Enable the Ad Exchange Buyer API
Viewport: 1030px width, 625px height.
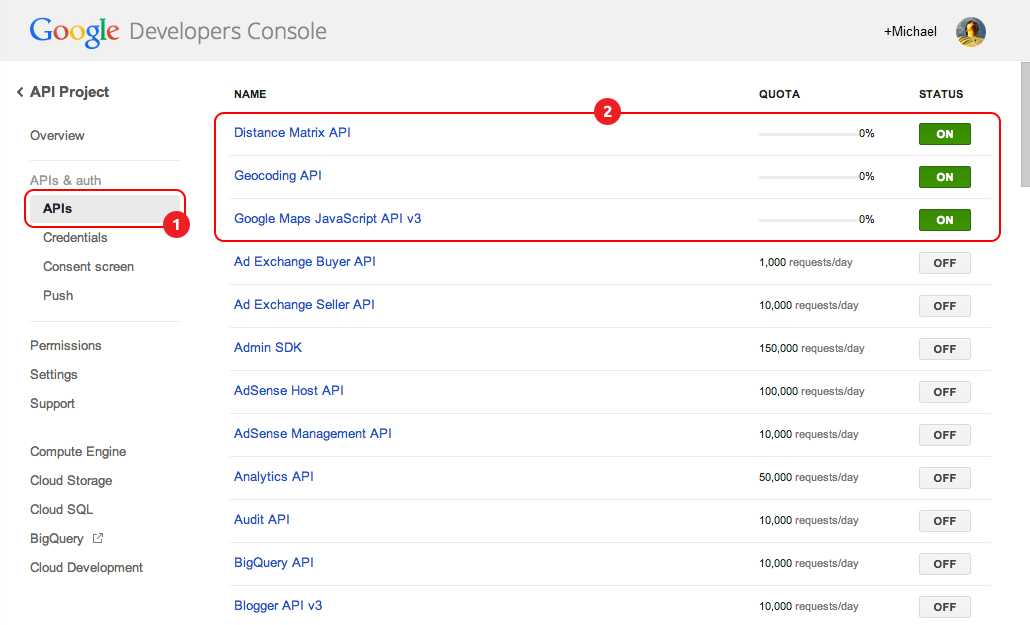[944, 263]
